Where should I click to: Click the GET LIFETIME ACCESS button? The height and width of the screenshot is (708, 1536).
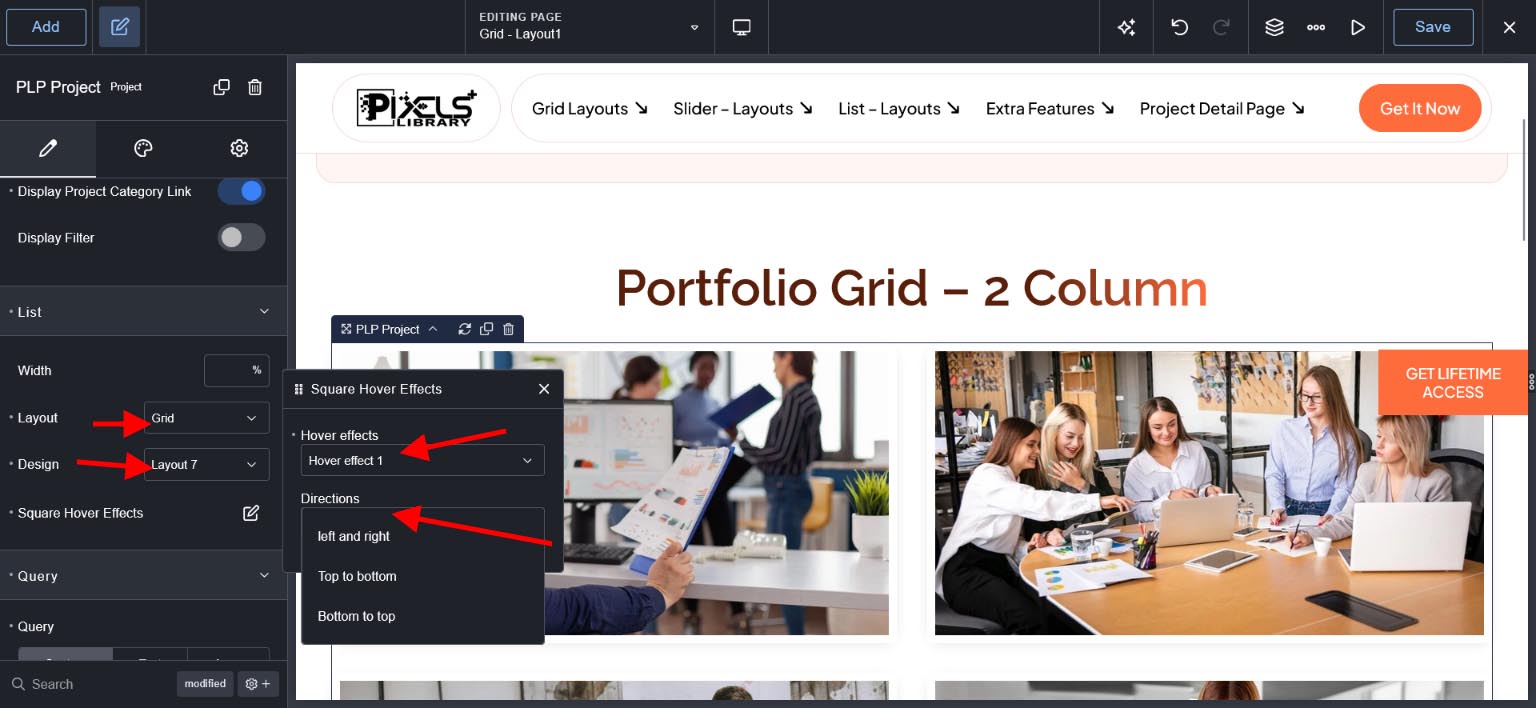pyautogui.click(x=1453, y=382)
